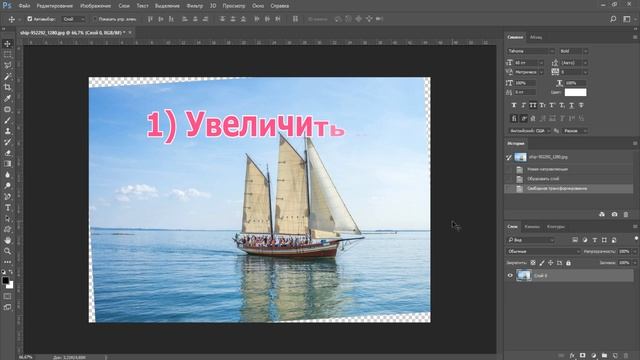Screen dimensions: 640x360
Task: Open the Tahoma font family dropdown
Action: [x=531, y=51]
